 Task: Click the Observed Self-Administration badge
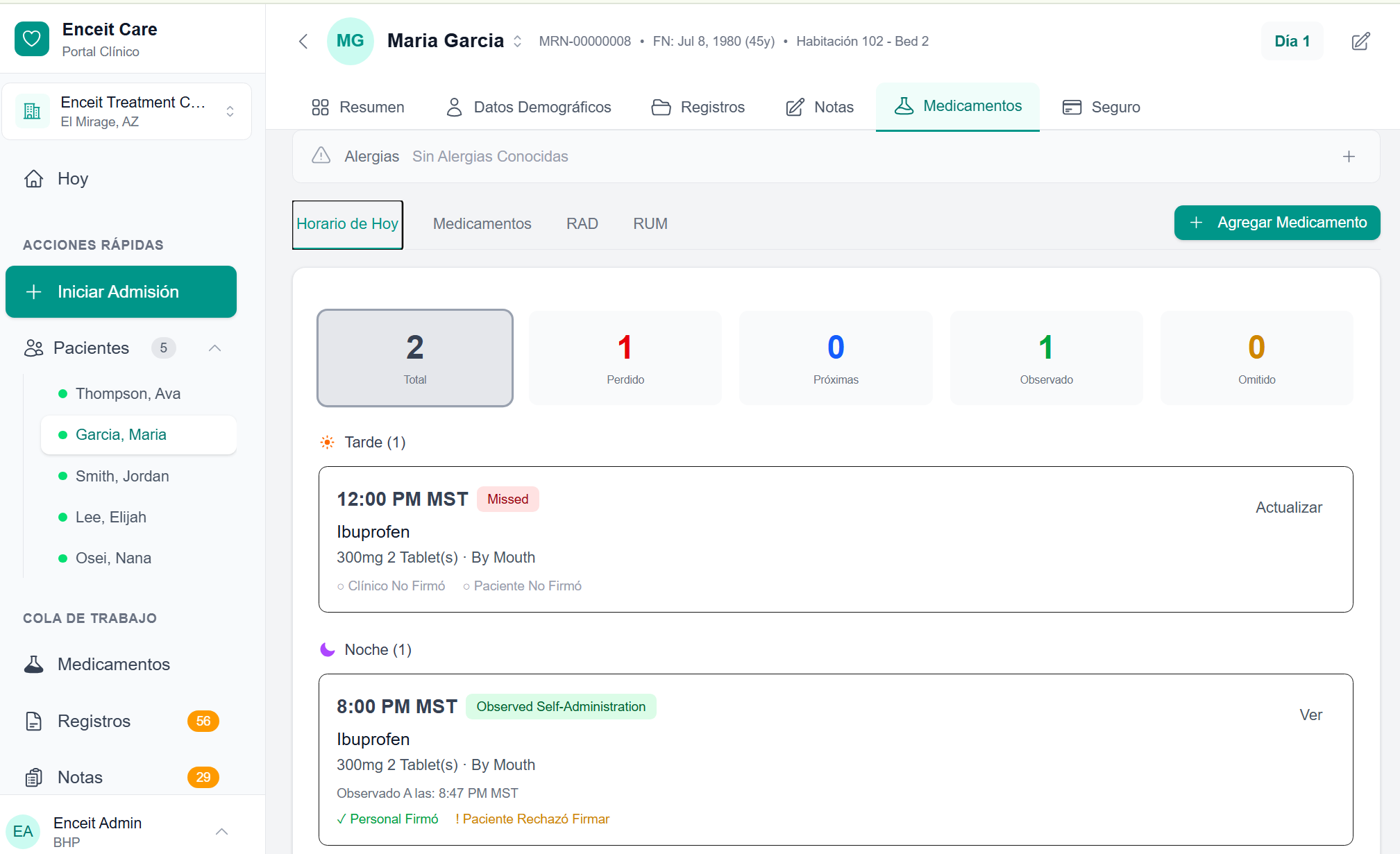pos(561,707)
